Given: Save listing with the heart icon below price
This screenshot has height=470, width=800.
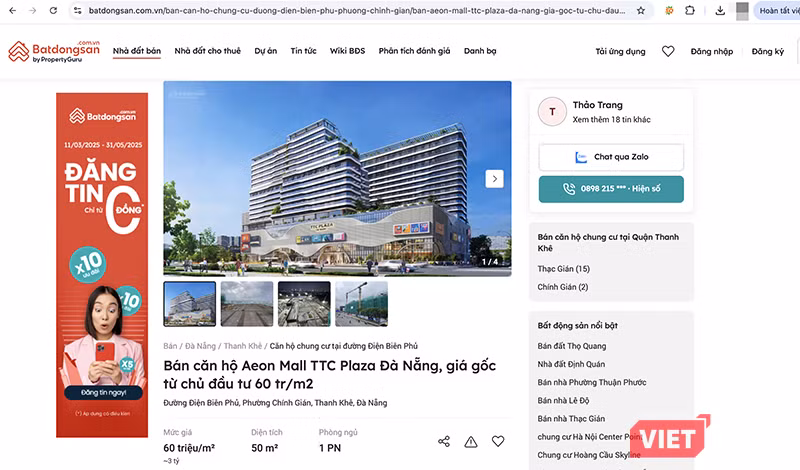Looking at the screenshot, I should [498, 441].
